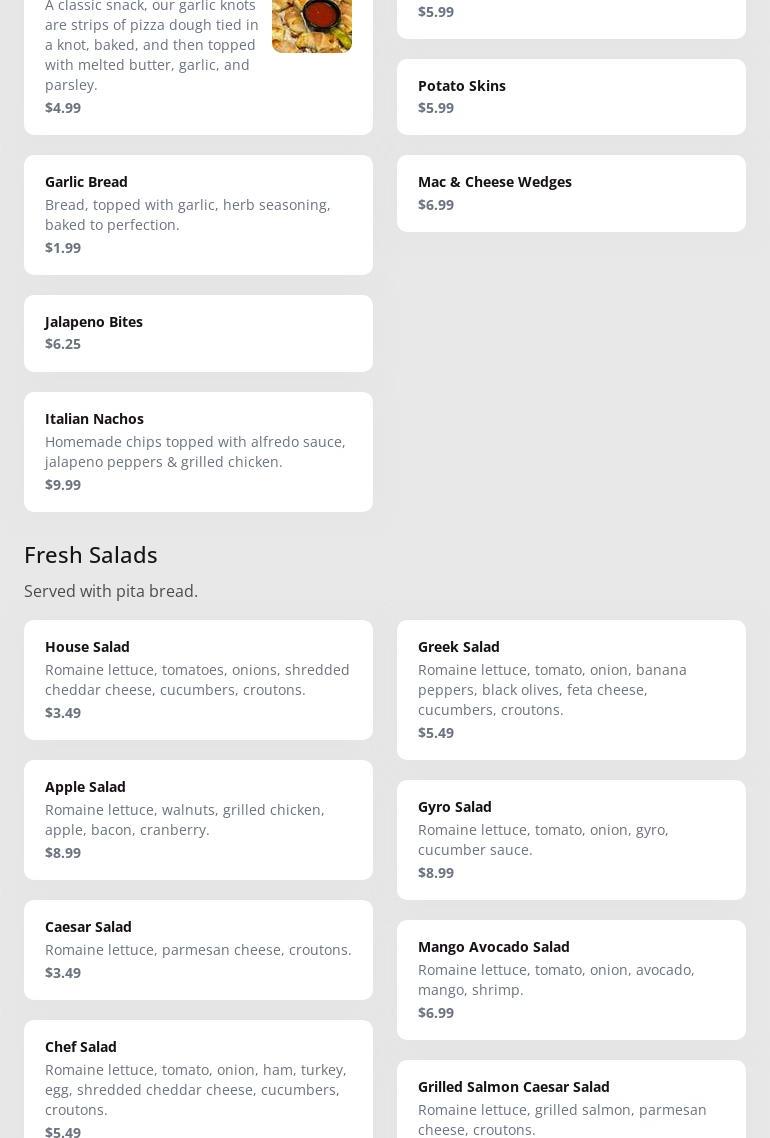Screen dimensions: 770x1138
Task: Select the Apple Salad item
Action: [198, 819]
